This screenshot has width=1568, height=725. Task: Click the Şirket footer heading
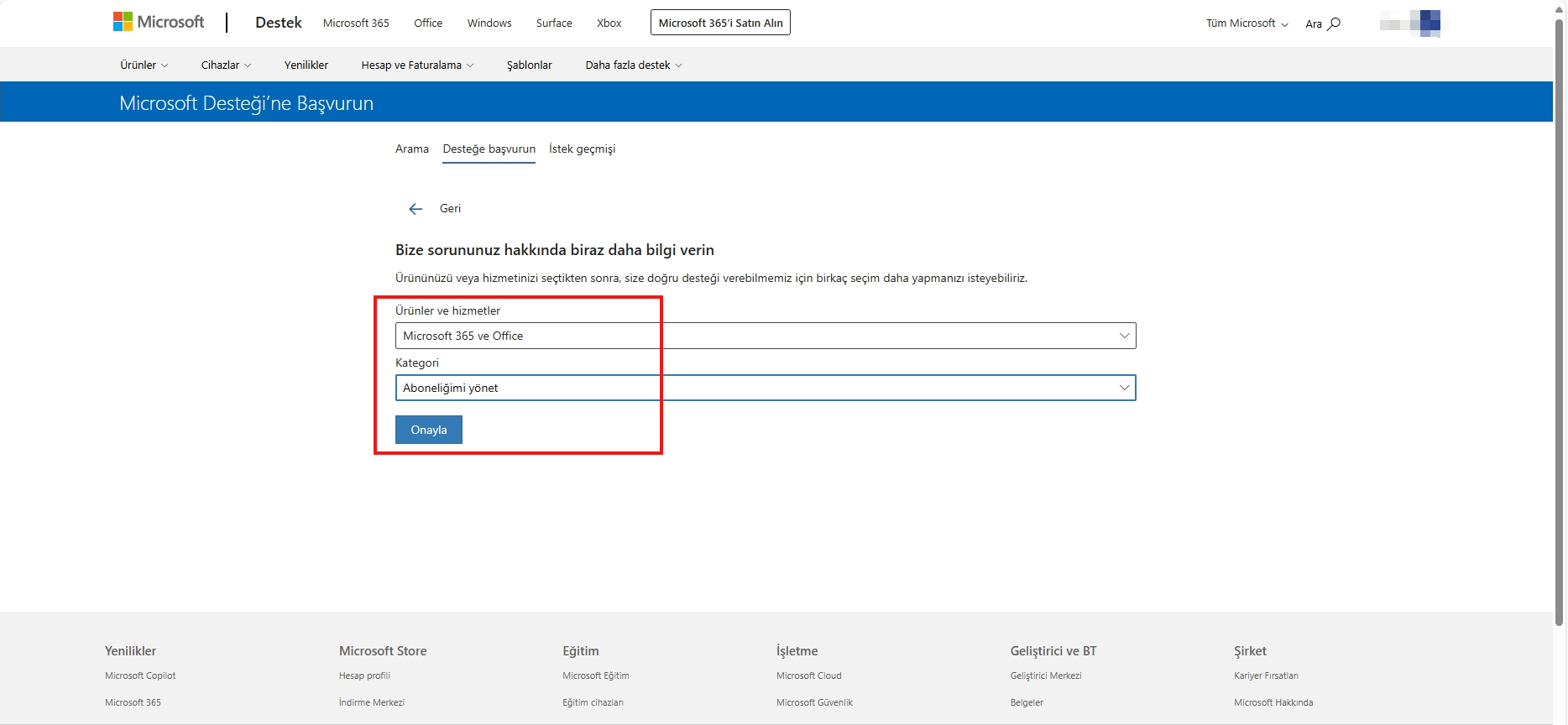[1250, 651]
